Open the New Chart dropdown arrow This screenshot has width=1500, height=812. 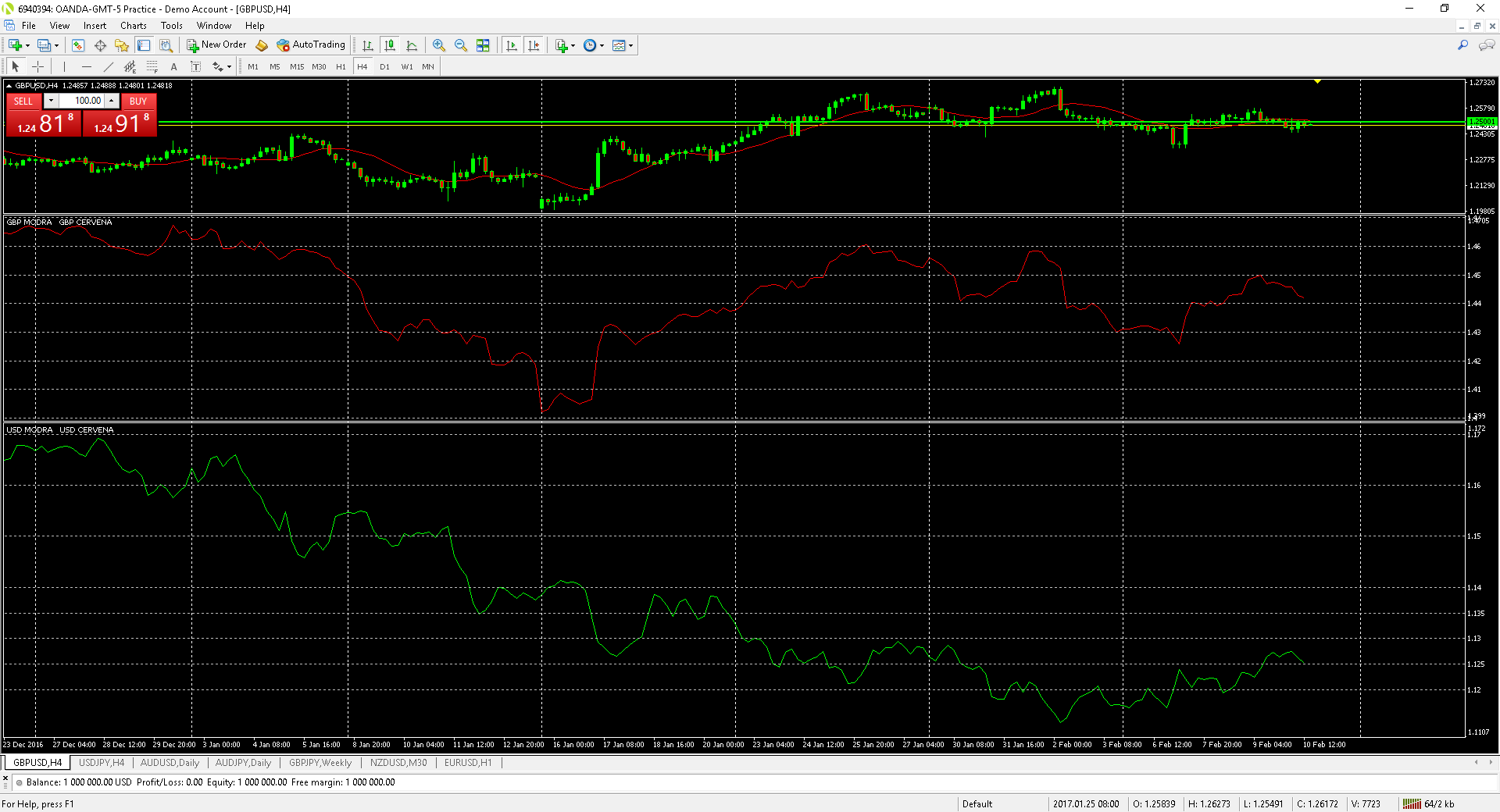(27, 45)
